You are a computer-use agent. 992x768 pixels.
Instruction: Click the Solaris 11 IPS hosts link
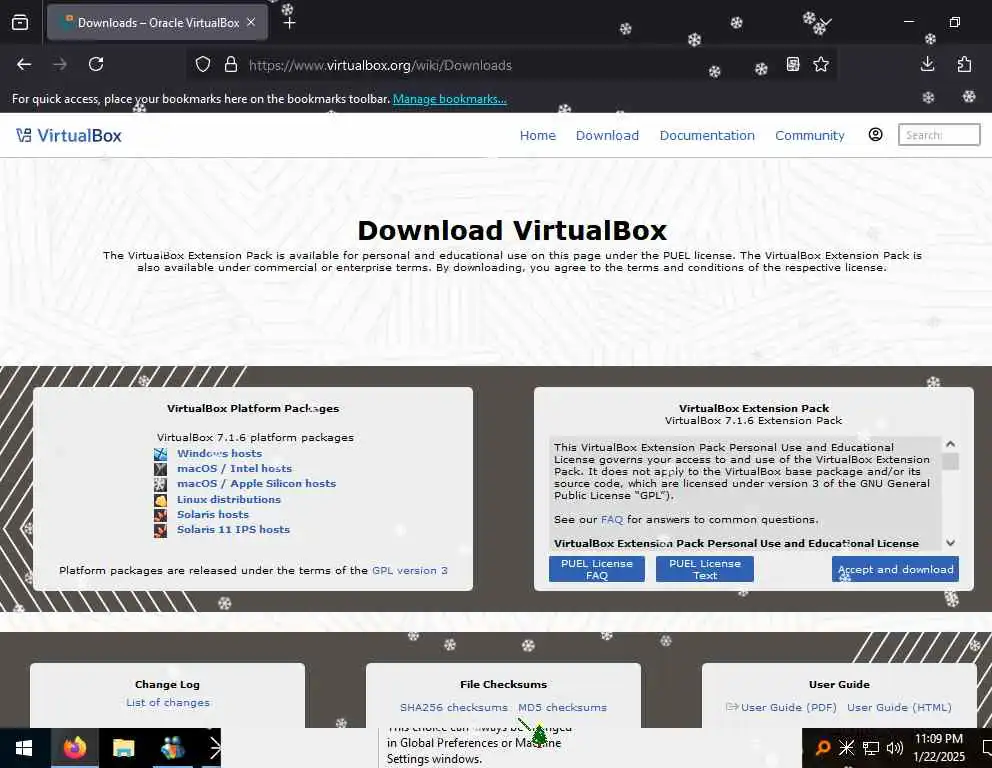(233, 530)
